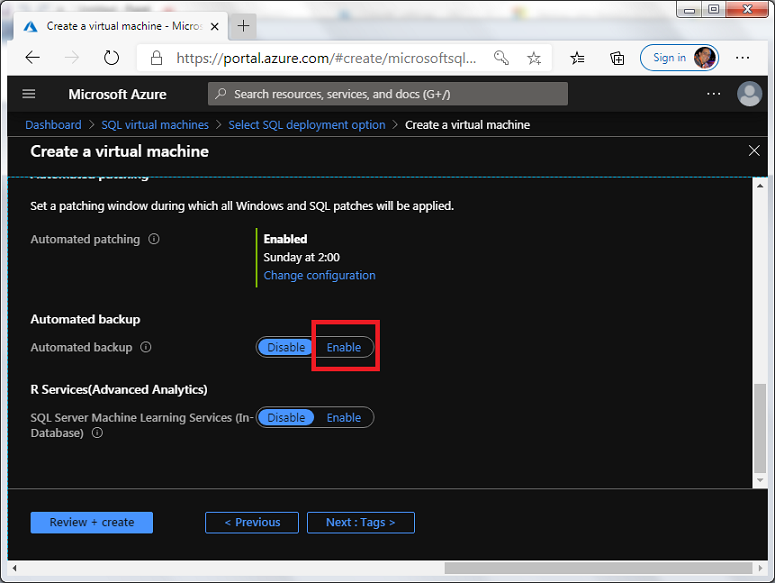
Task: Click vertical scrollbar down arrow
Action: pyautogui.click(x=760, y=480)
